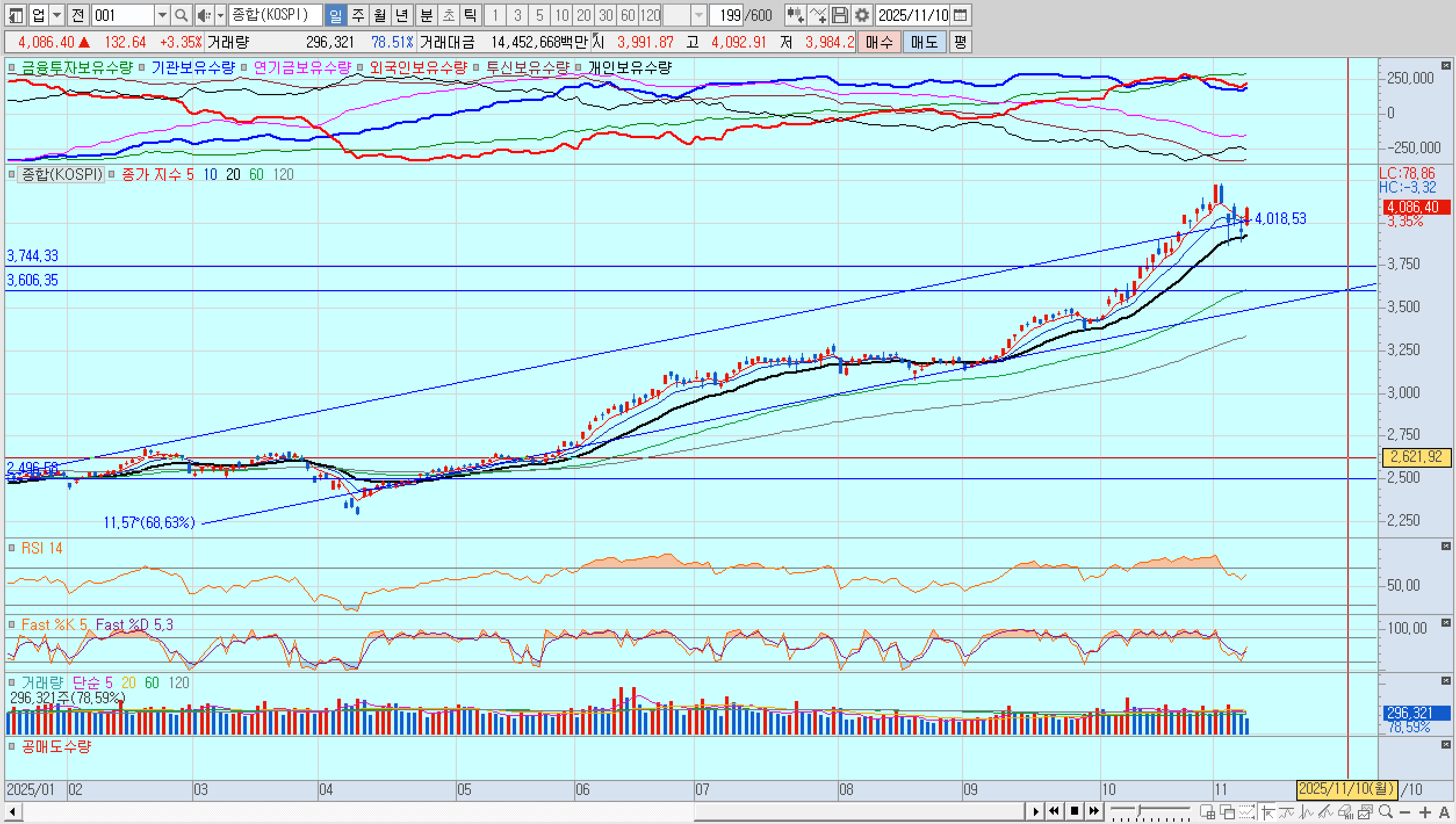
Task: Open the calendar date picker icon
Action: coord(961,15)
